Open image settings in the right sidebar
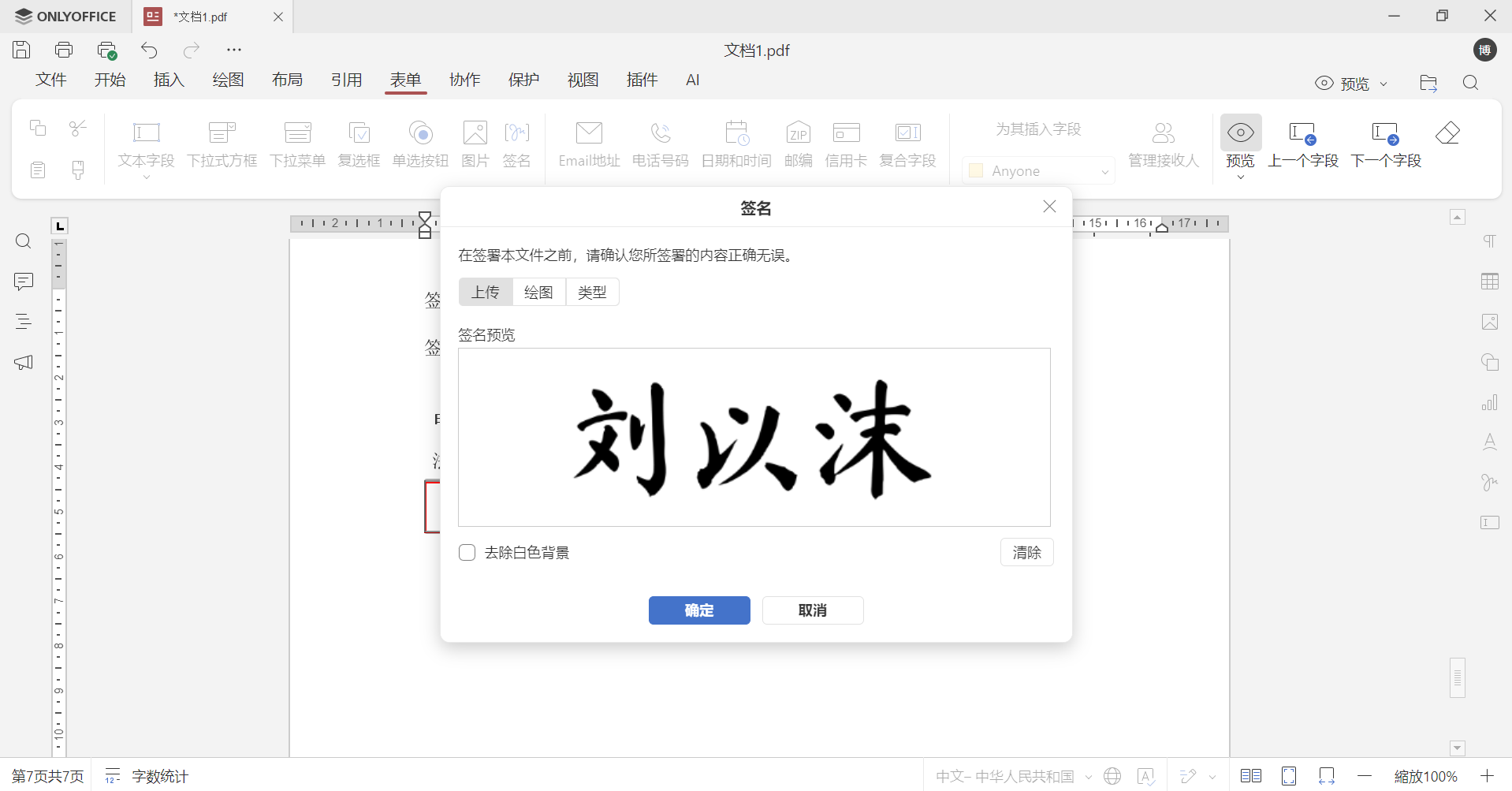1512x791 pixels. pyautogui.click(x=1489, y=322)
